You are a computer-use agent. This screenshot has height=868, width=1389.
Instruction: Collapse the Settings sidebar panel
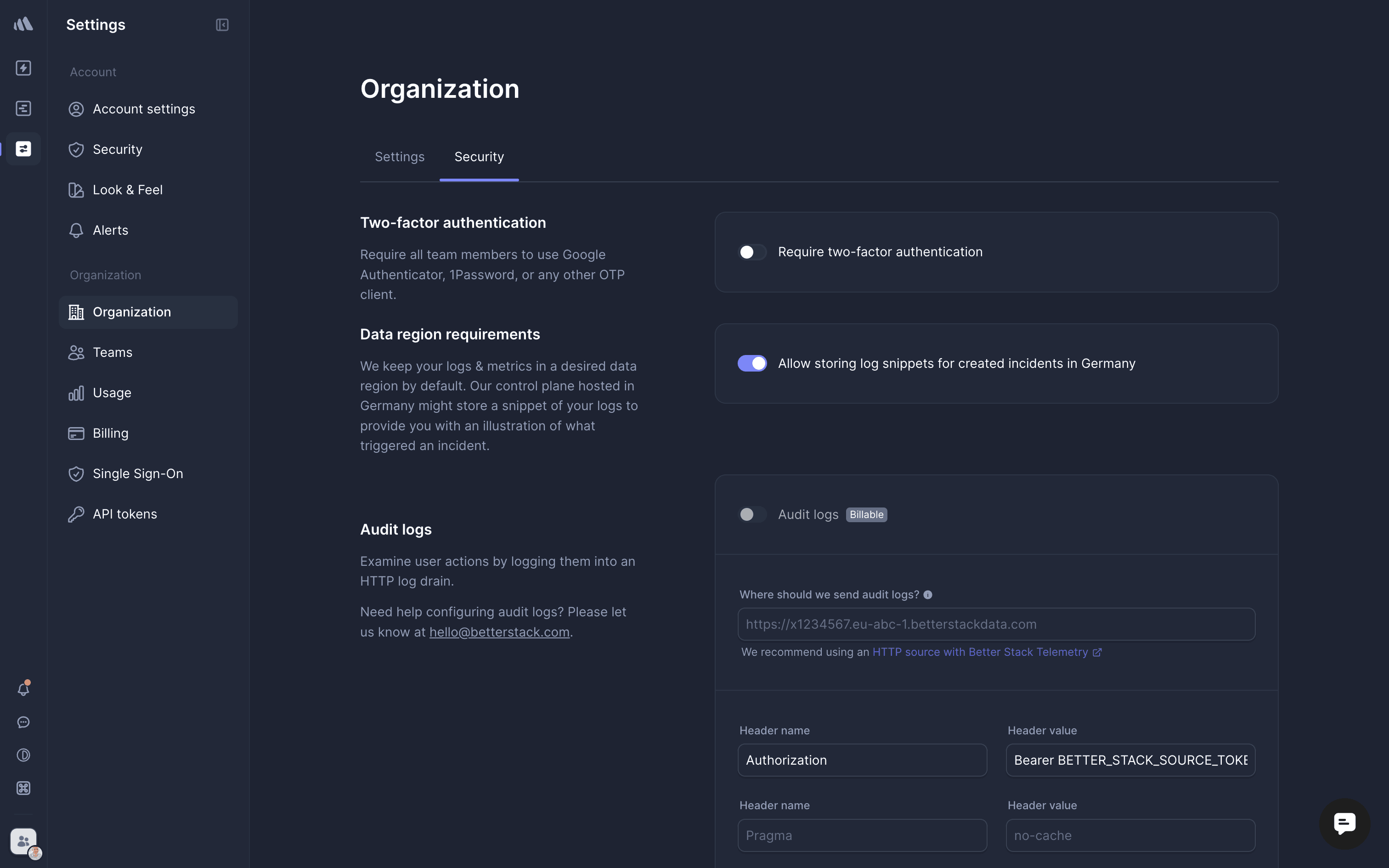222,25
